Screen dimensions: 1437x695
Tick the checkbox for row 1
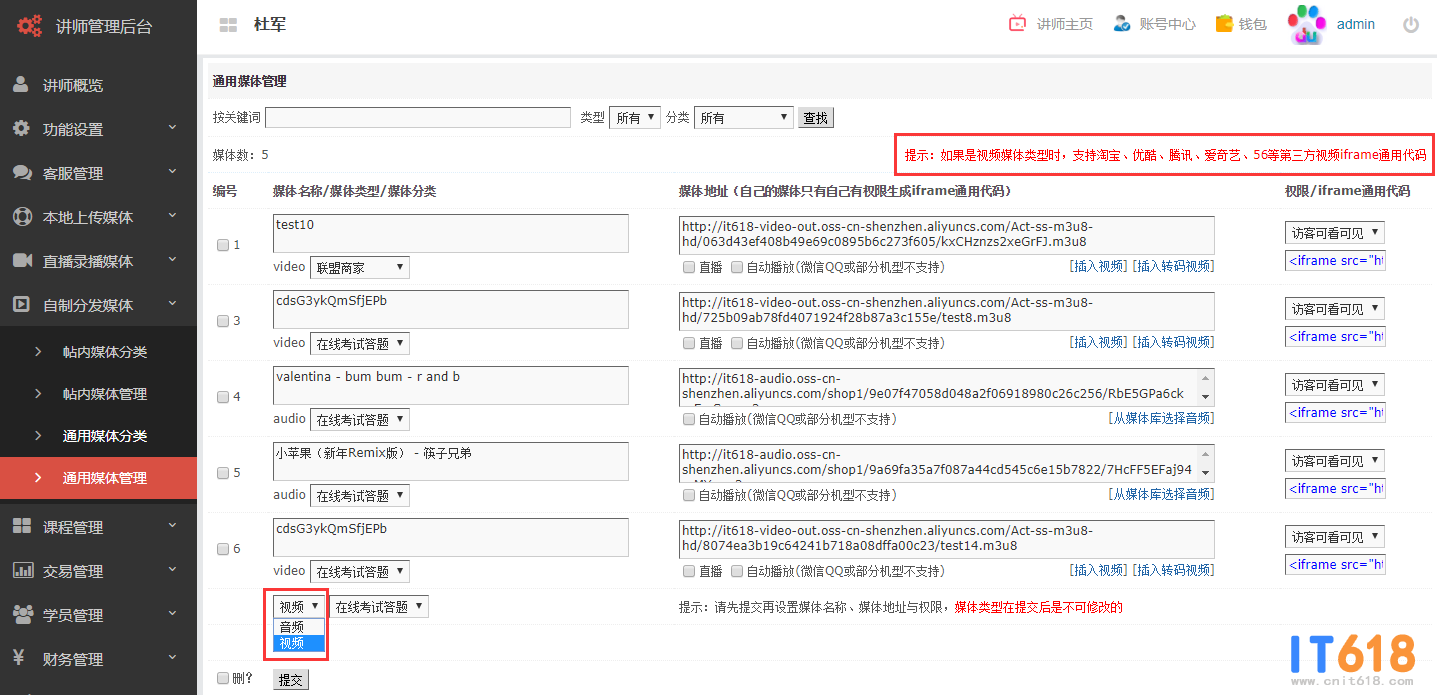tap(223, 245)
